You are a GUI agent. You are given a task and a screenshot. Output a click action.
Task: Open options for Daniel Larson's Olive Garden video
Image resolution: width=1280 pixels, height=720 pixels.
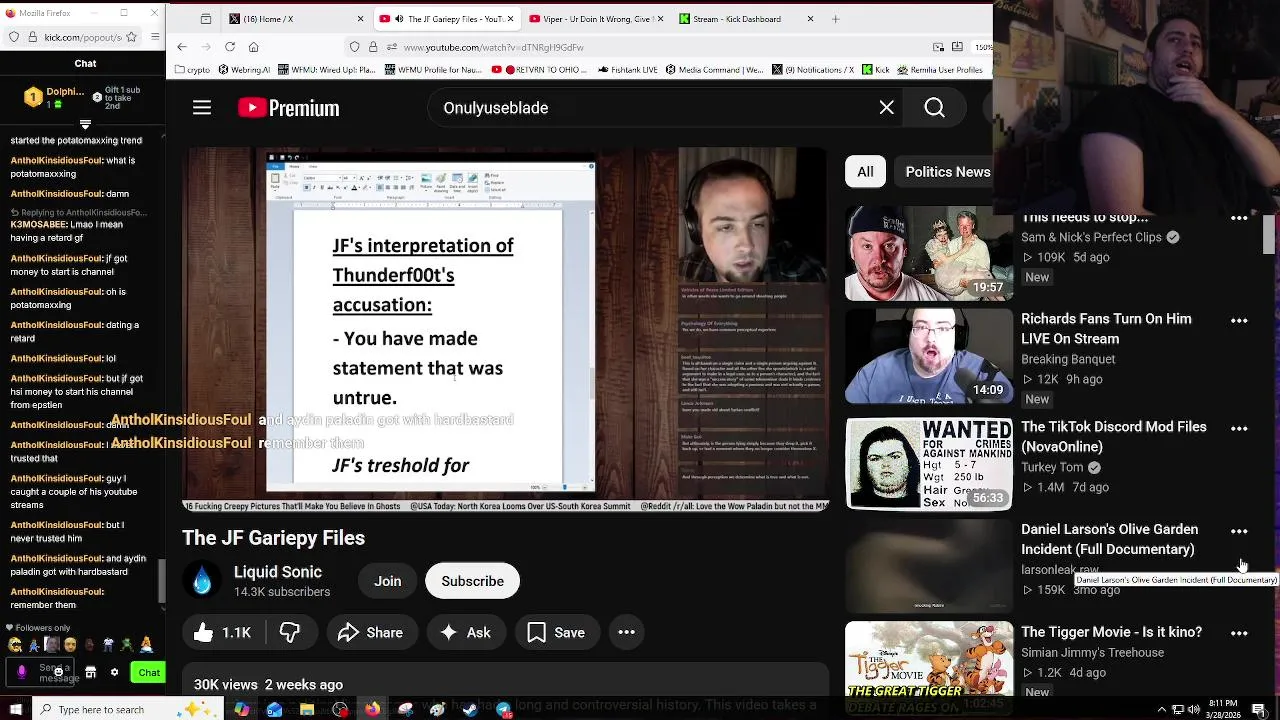(1239, 532)
